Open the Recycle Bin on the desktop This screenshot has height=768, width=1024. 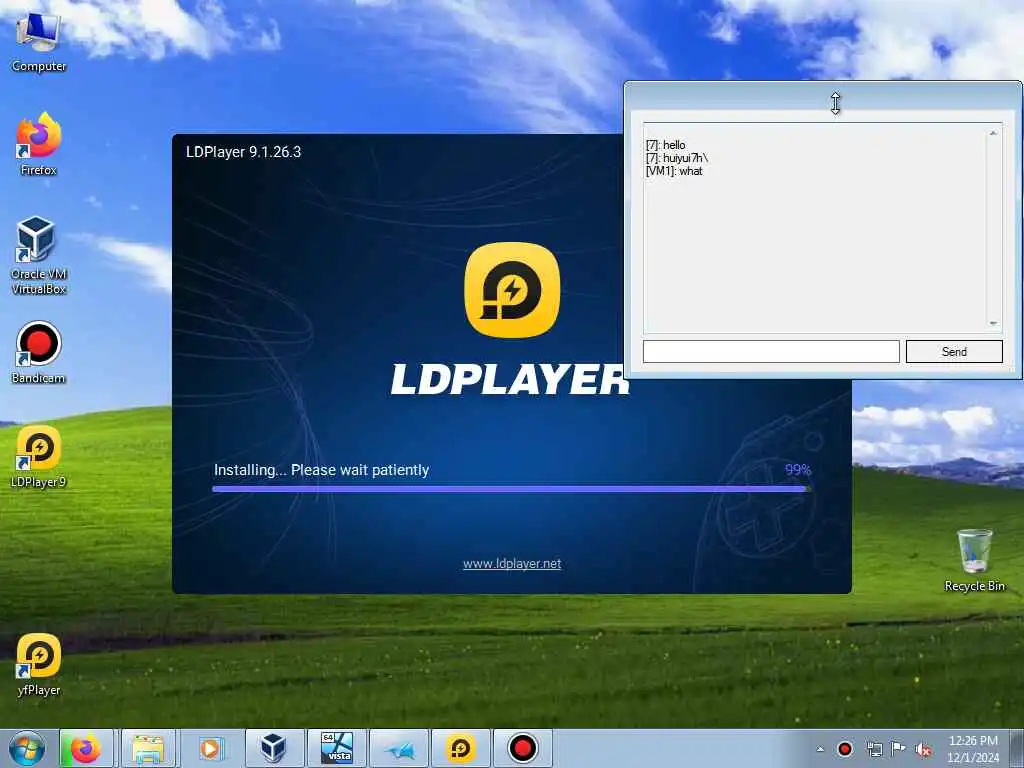click(974, 560)
